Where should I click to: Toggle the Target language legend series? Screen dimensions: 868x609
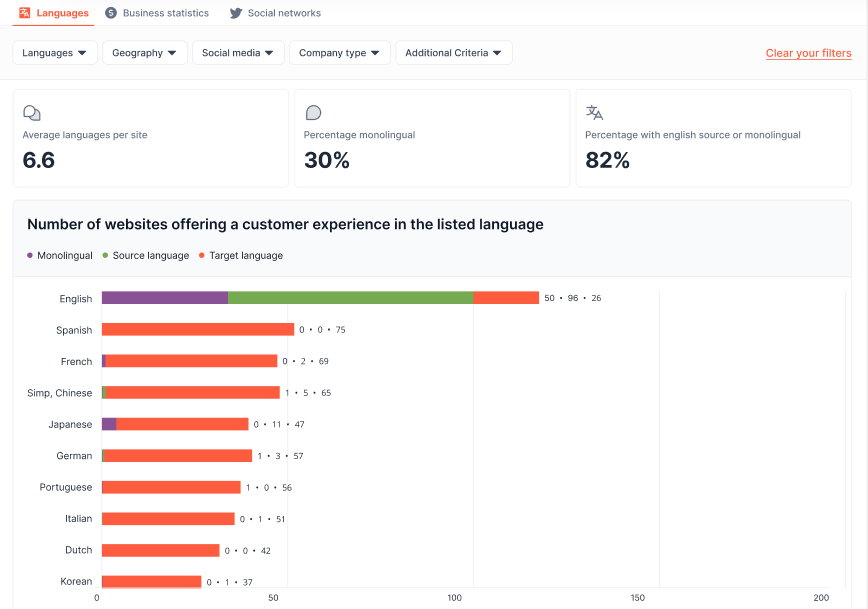(241, 256)
